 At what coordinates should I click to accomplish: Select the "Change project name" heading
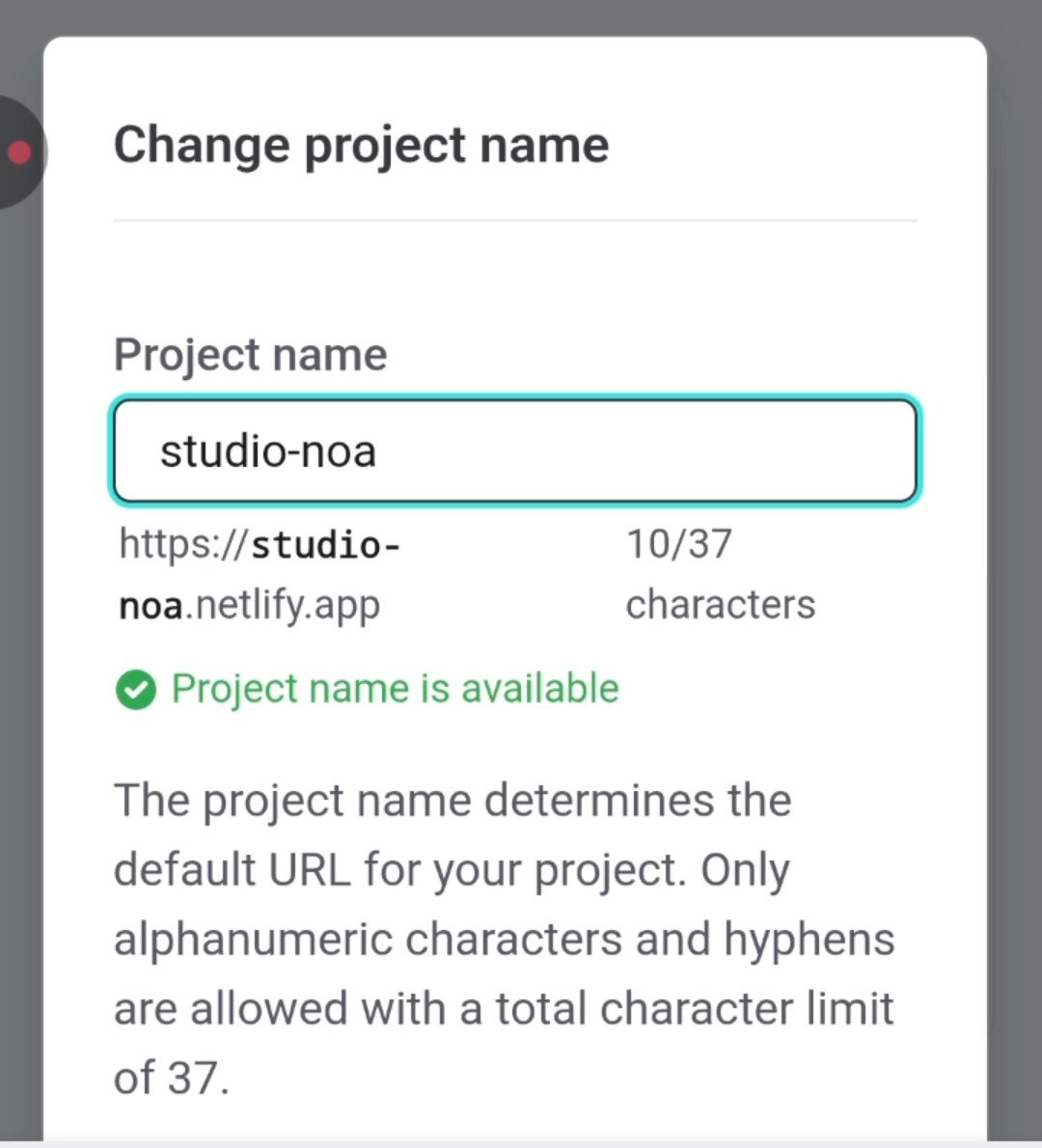[x=361, y=146]
